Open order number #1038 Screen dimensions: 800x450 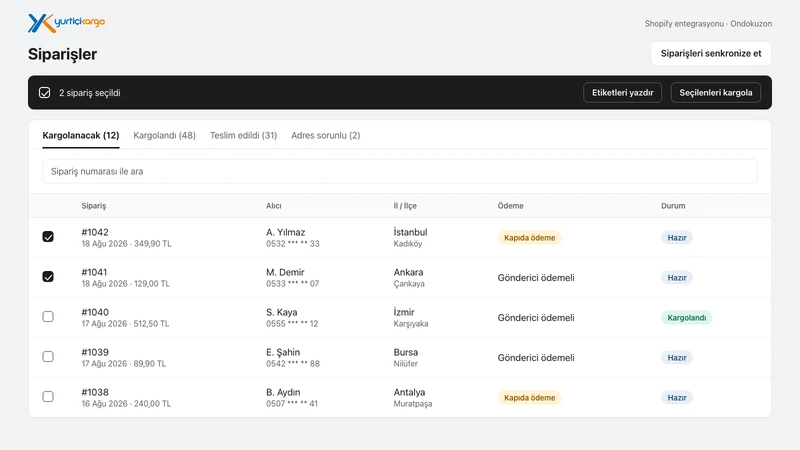95,392
